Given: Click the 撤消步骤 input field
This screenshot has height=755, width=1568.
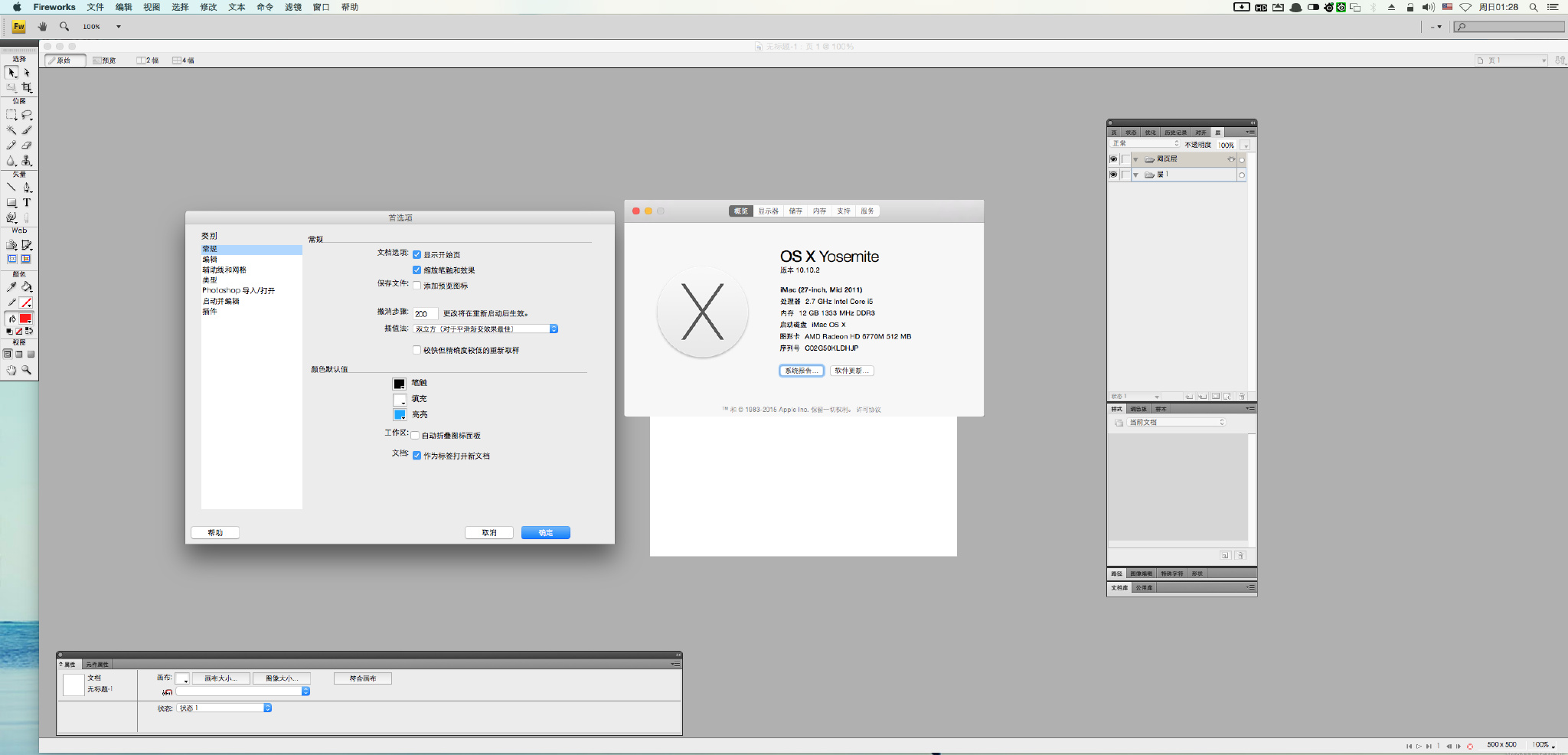Looking at the screenshot, I should (x=425, y=314).
